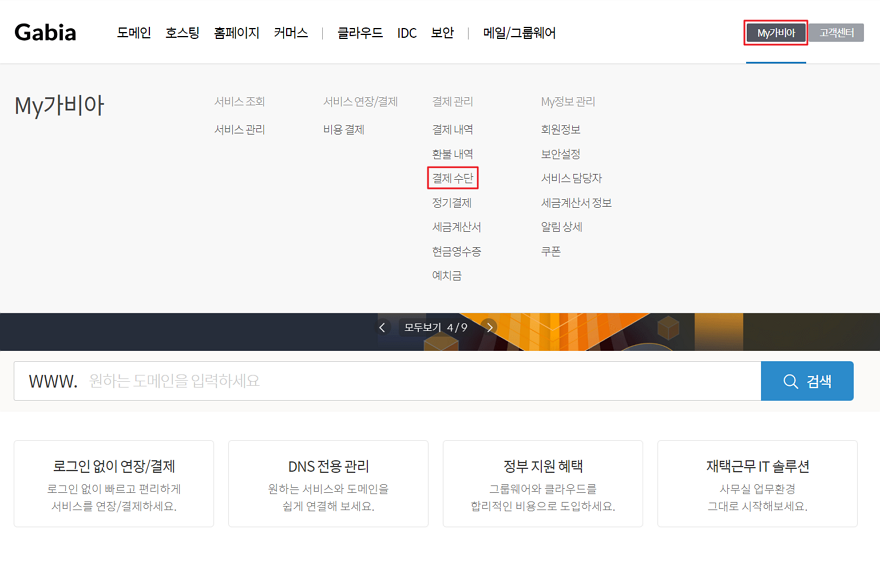Focus the domain search input field

[387, 381]
